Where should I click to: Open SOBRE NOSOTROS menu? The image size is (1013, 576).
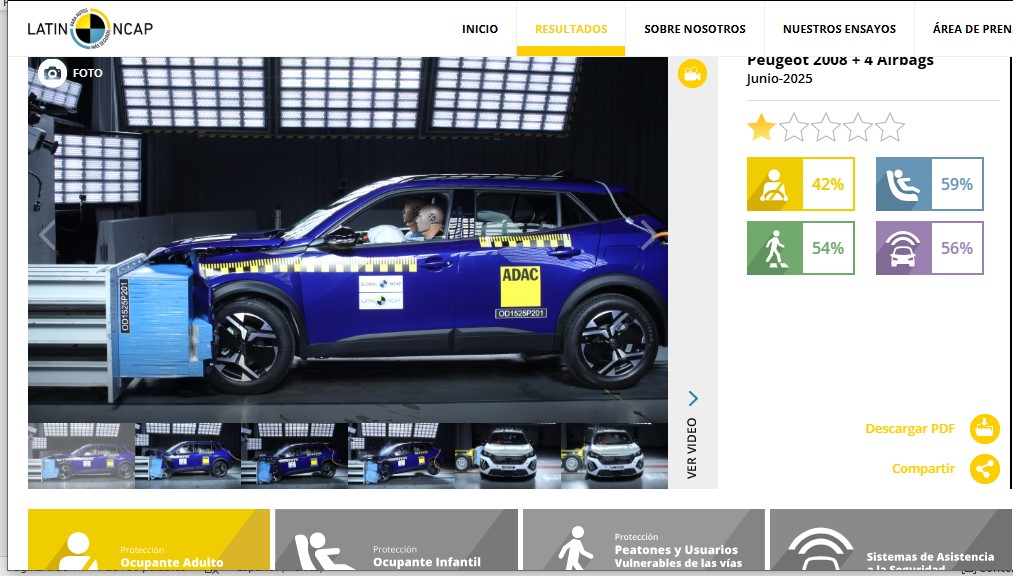pos(694,29)
